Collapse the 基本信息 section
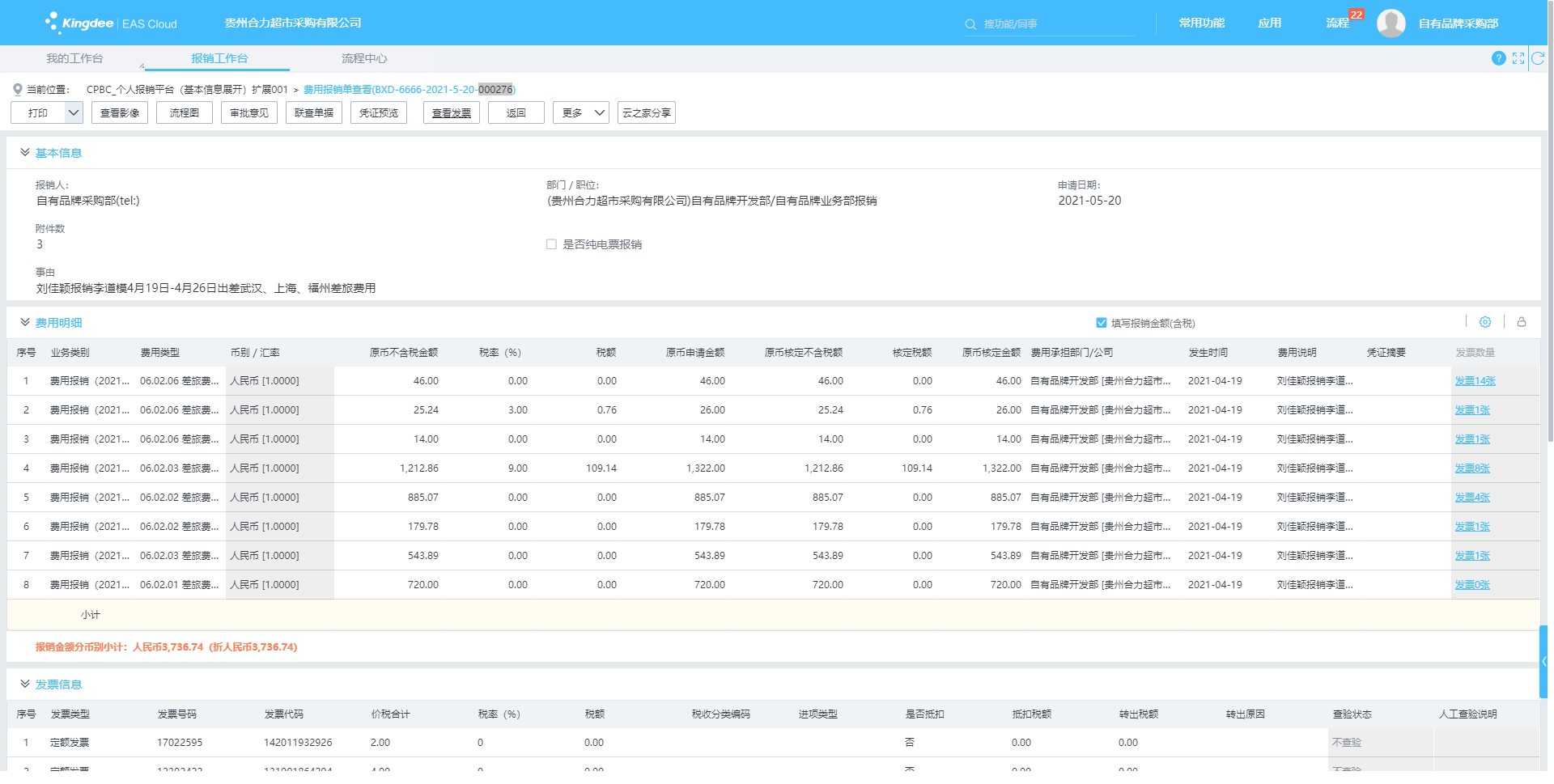Image resolution: width=1554 pixels, height=784 pixels. tap(25, 153)
